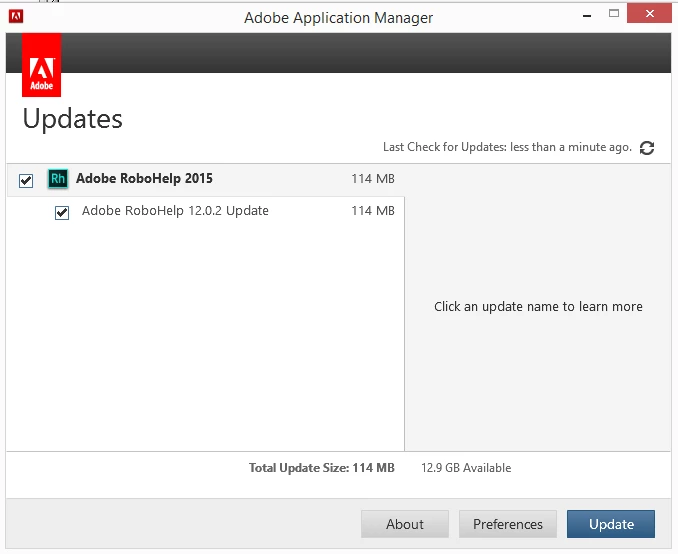This screenshot has width=678, height=554.
Task: Minimize the Adobe Application Manager window
Action: 587,16
